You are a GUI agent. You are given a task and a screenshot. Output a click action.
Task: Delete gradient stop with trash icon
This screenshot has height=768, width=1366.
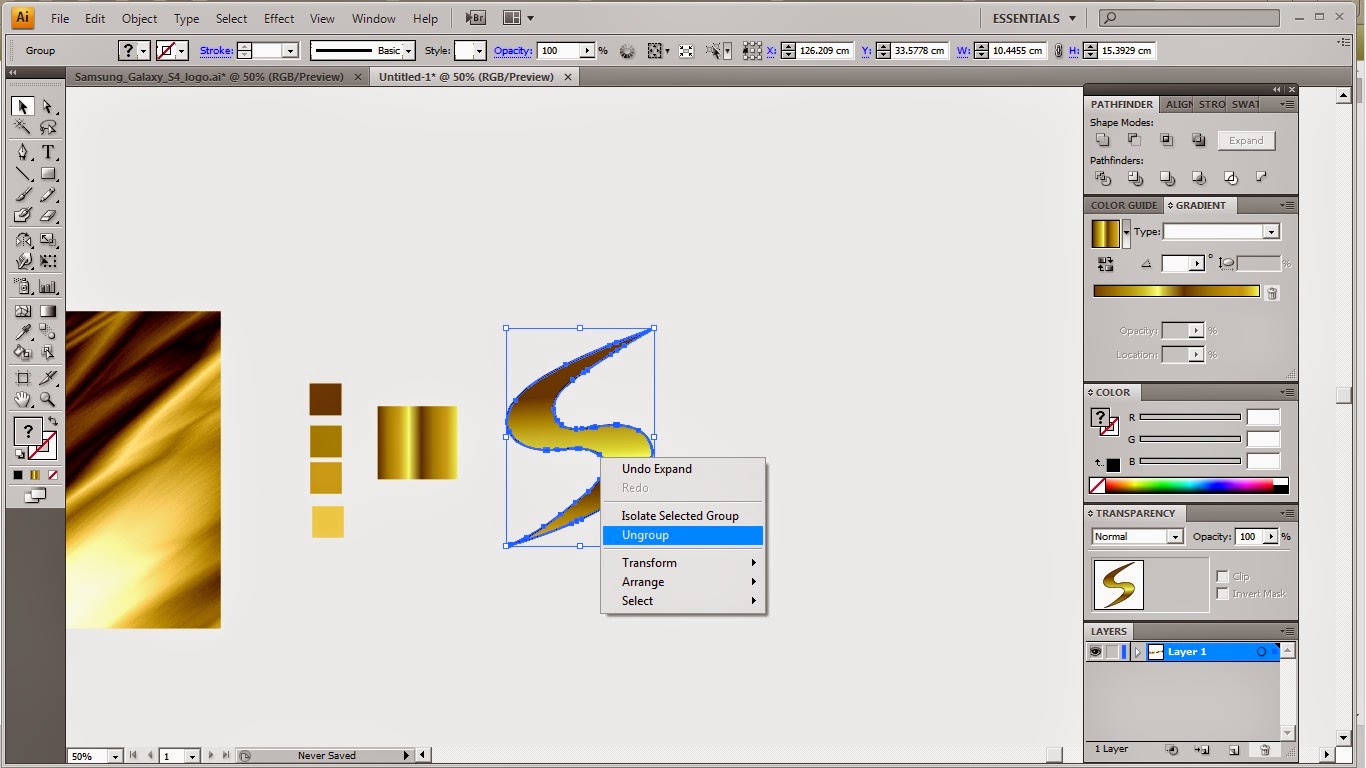point(1272,293)
